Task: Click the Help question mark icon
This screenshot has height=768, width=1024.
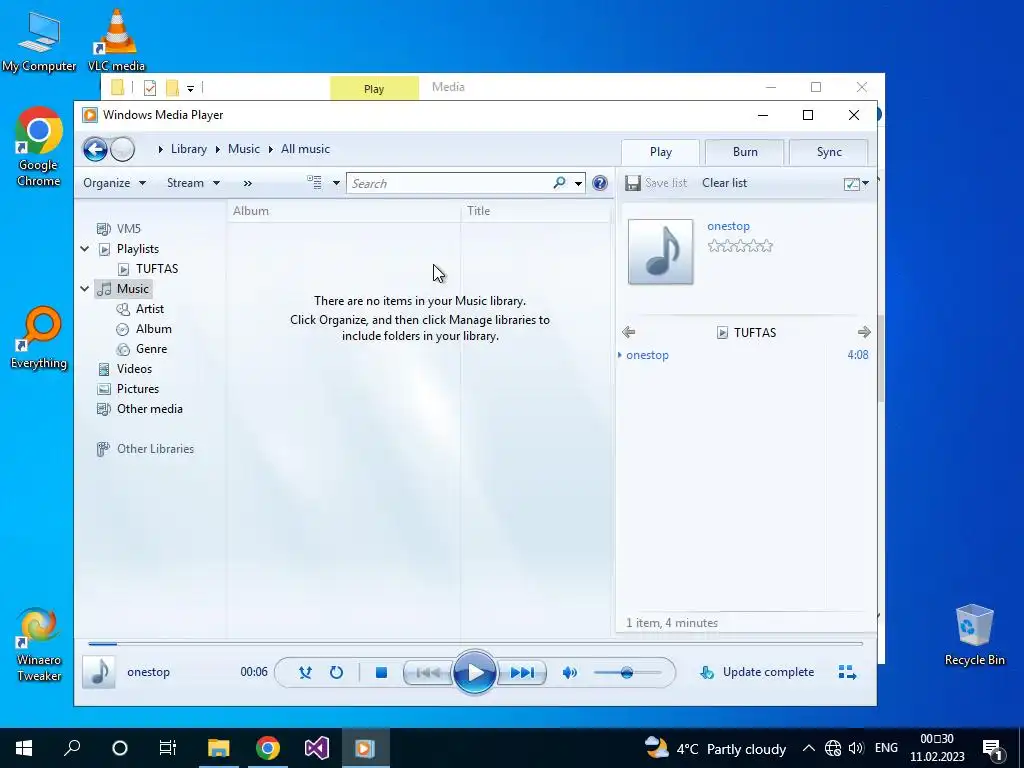Action: coord(600,183)
